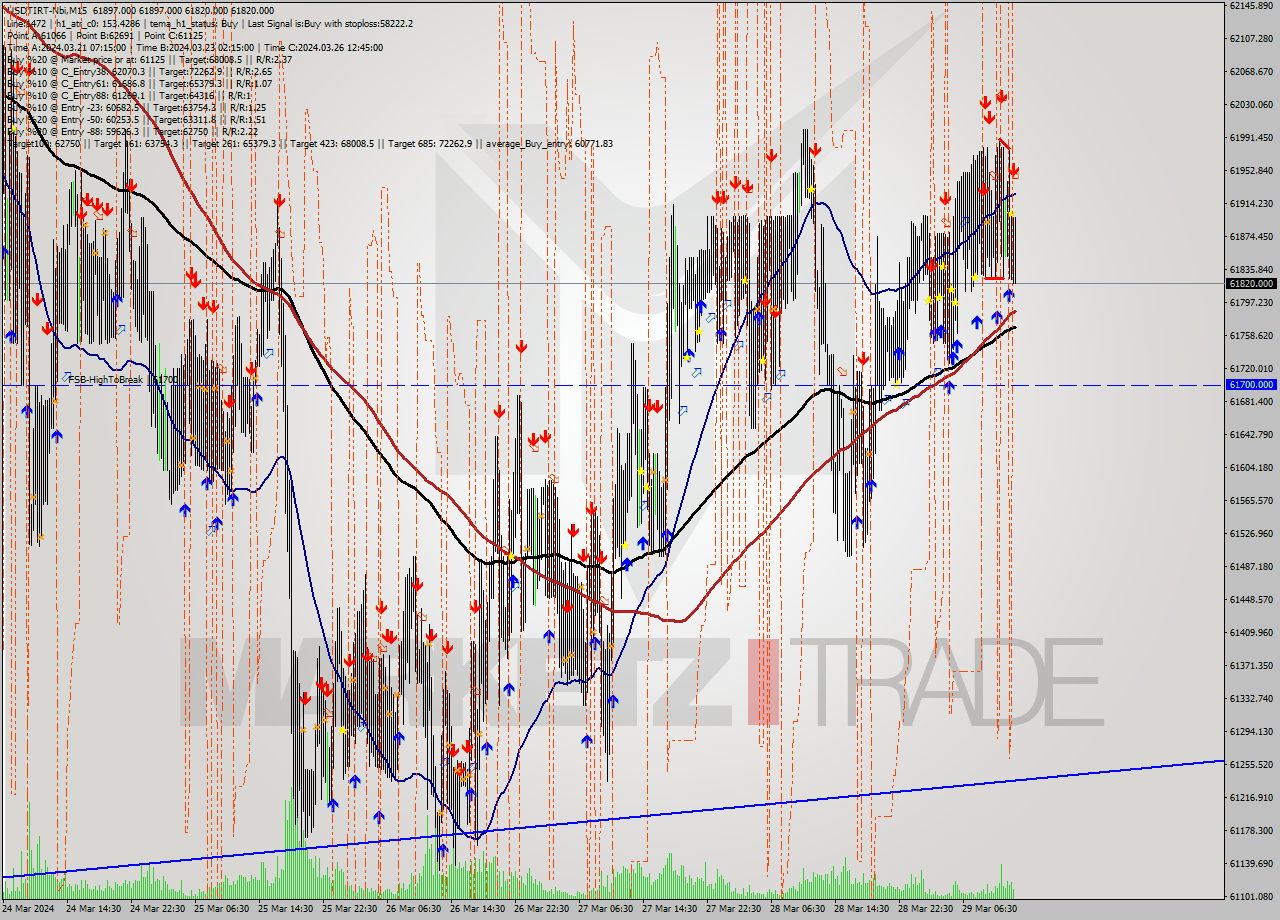1280x920 pixels.
Task: Click the 'Target 685: 72262.9' text
Action: pos(428,143)
